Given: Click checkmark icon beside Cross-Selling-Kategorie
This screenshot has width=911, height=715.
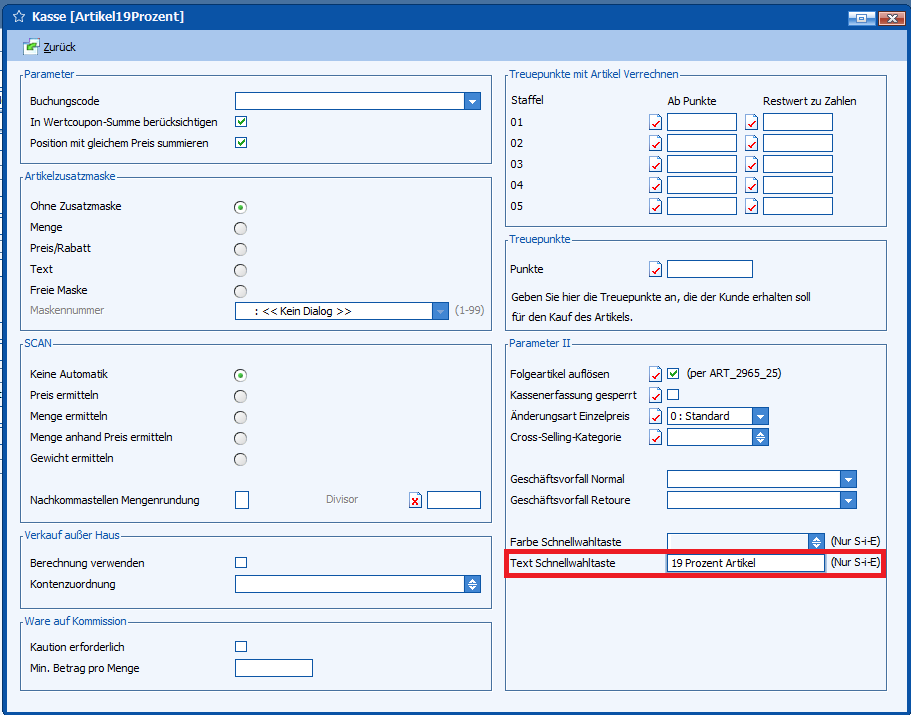Looking at the screenshot, I should [x=656, y=437].
